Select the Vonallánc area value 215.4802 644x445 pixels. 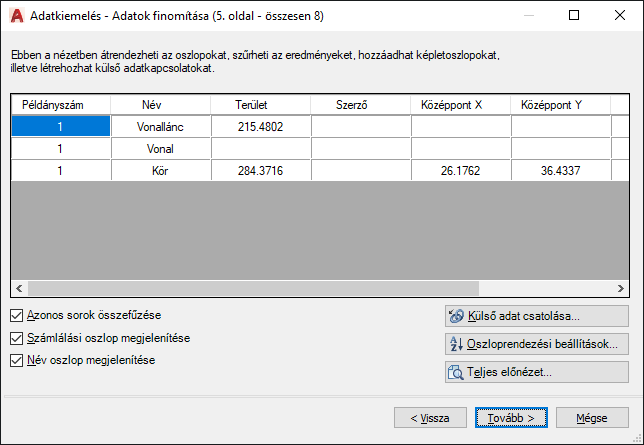261,127
